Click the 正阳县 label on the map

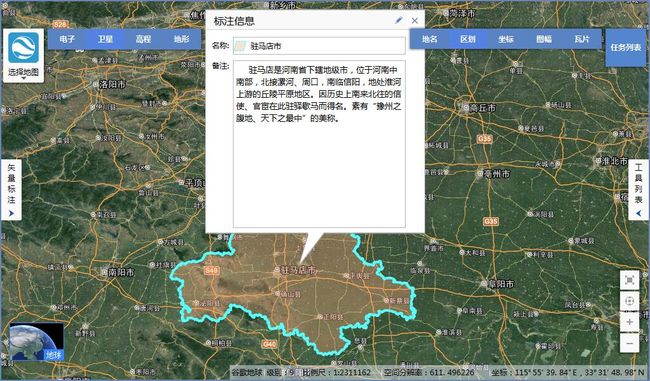[333, 317]
